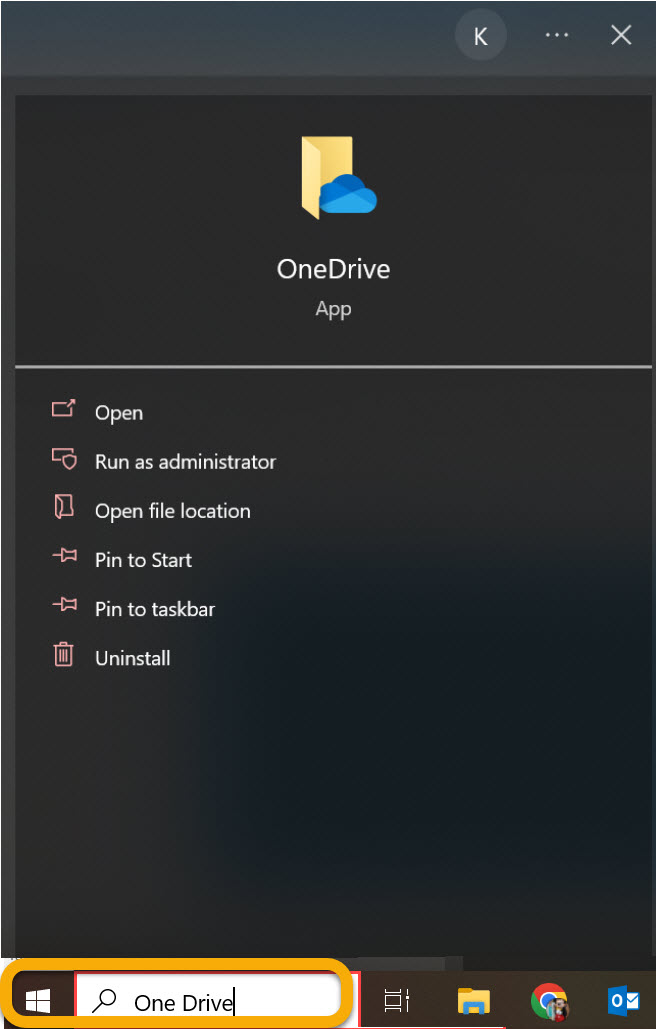Choose Pin to taskbar option
This screenshot has height=1029, width=656.
154,609
